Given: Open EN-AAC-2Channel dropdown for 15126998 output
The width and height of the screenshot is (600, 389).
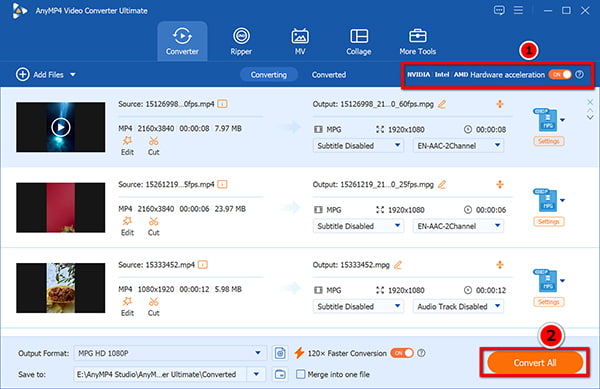Looking at the screenshot, I should 458,146.
